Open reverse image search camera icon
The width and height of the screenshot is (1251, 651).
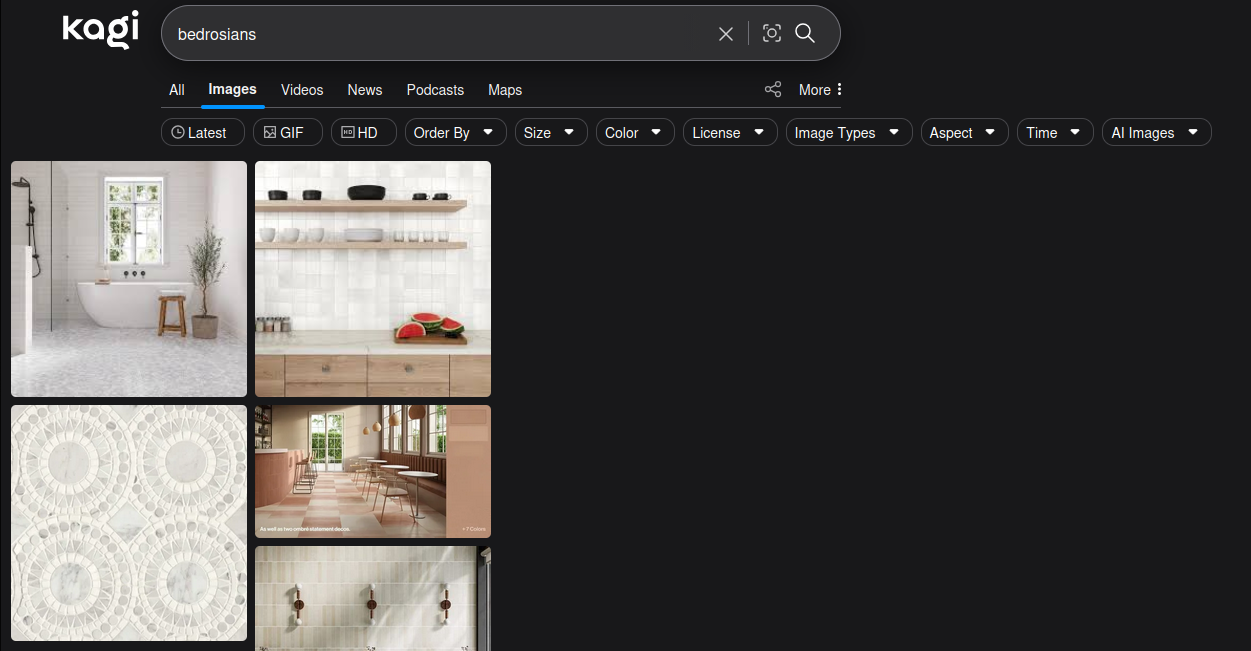click(x=771, y=34)
